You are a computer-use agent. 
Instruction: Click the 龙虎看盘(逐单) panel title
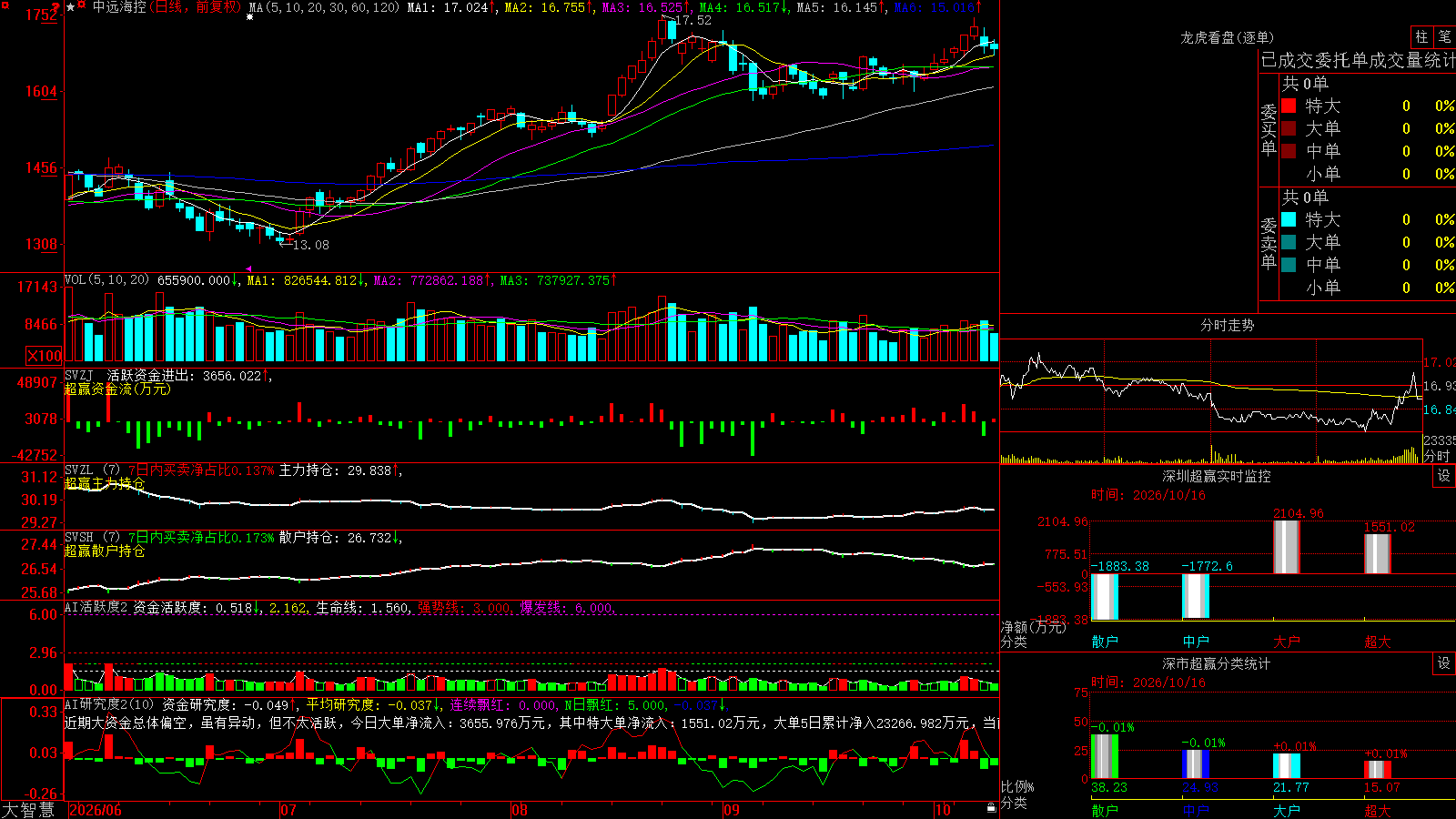[x=1227, y=37]
